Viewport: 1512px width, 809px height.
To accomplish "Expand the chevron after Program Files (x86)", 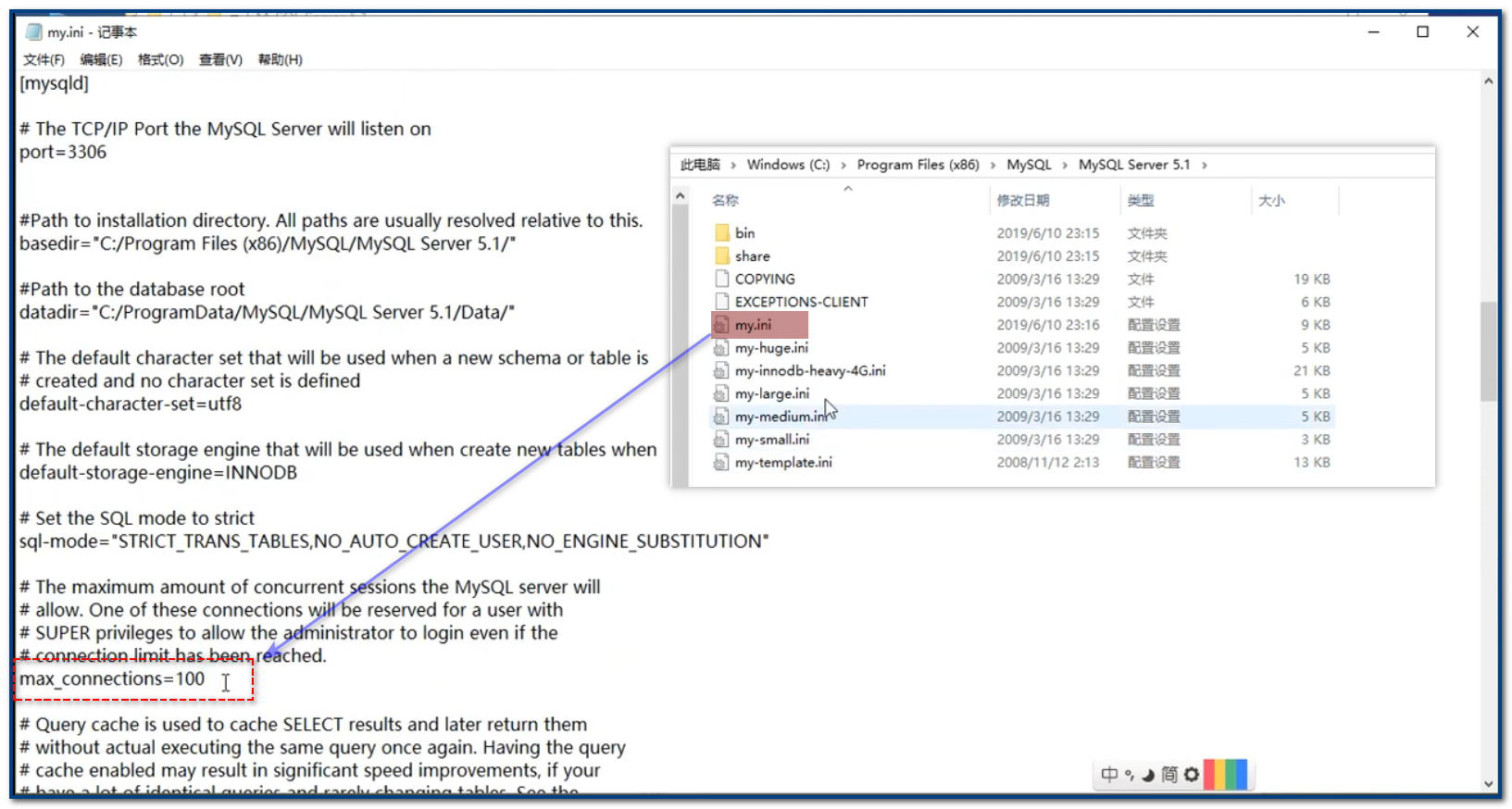I will click(x=993, y=166).
